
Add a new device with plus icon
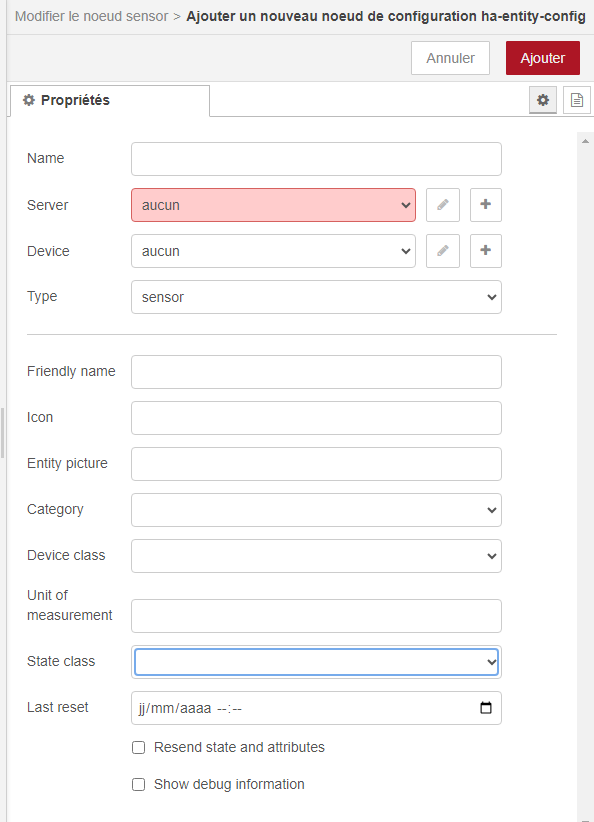[485, 251]
